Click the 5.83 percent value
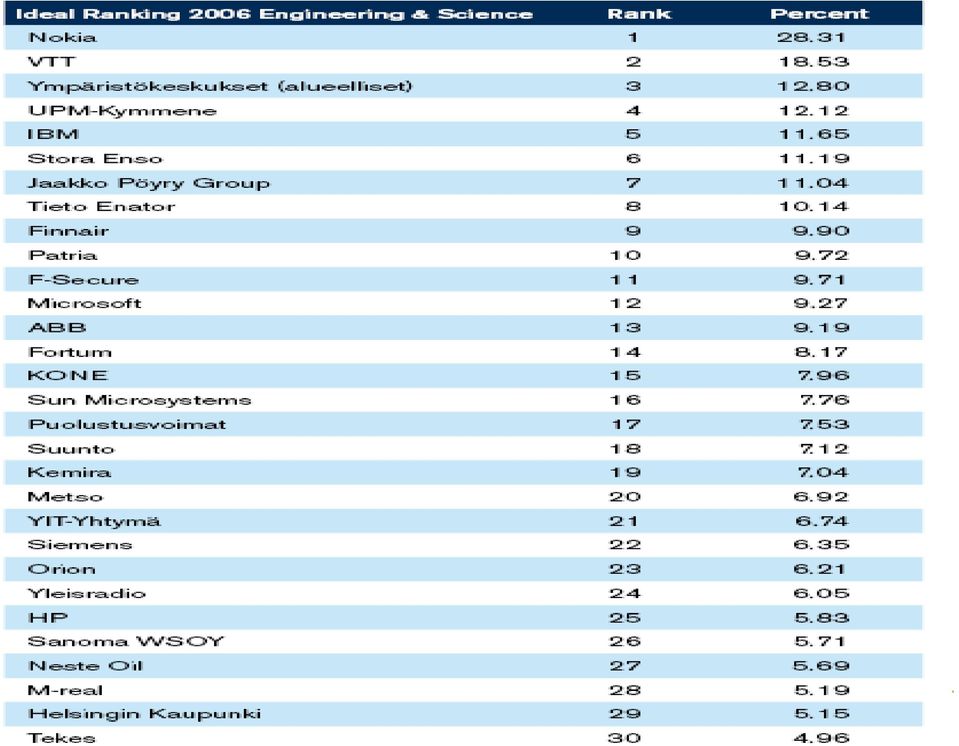The height and width of the screenshot is (746, 959). 821,618
